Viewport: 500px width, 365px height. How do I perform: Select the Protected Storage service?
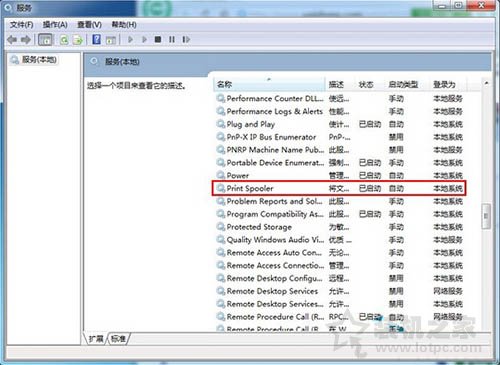[339, 227]
